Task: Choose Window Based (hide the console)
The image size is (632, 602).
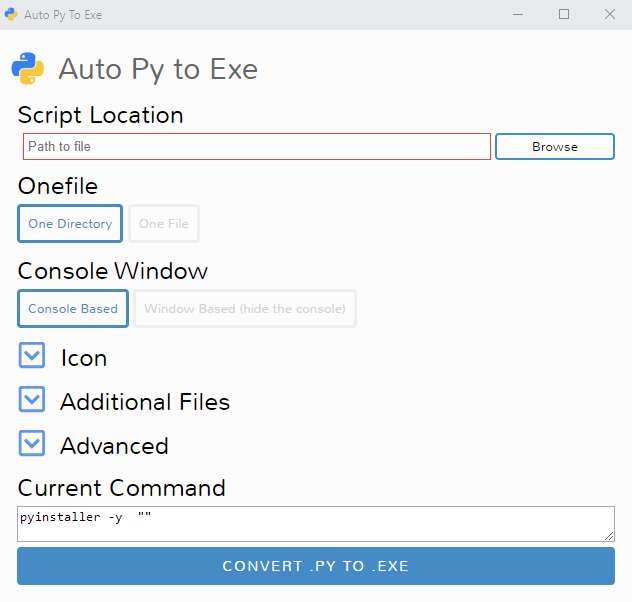Action: [x=245, y=309]
